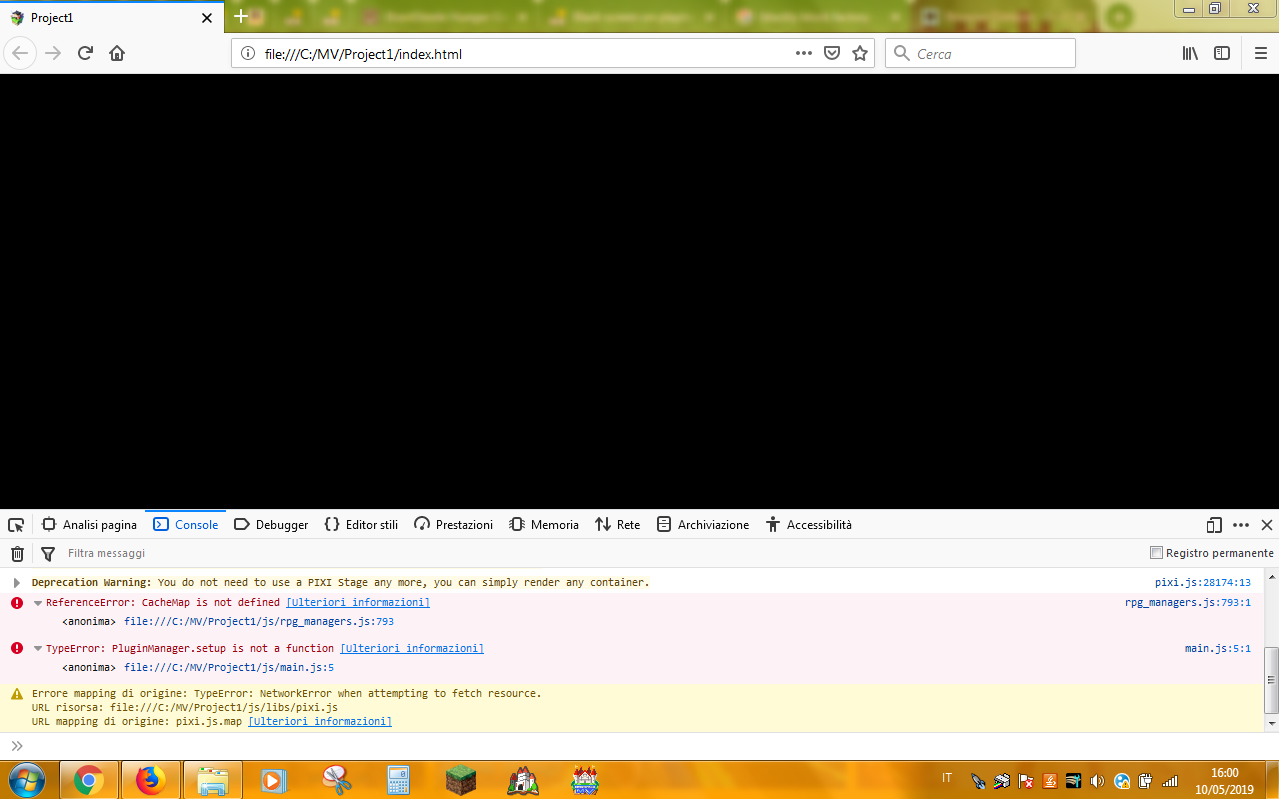This screenshot has height=799, width=1279.
Task: Click the Cerca search box
Action: 980,53
